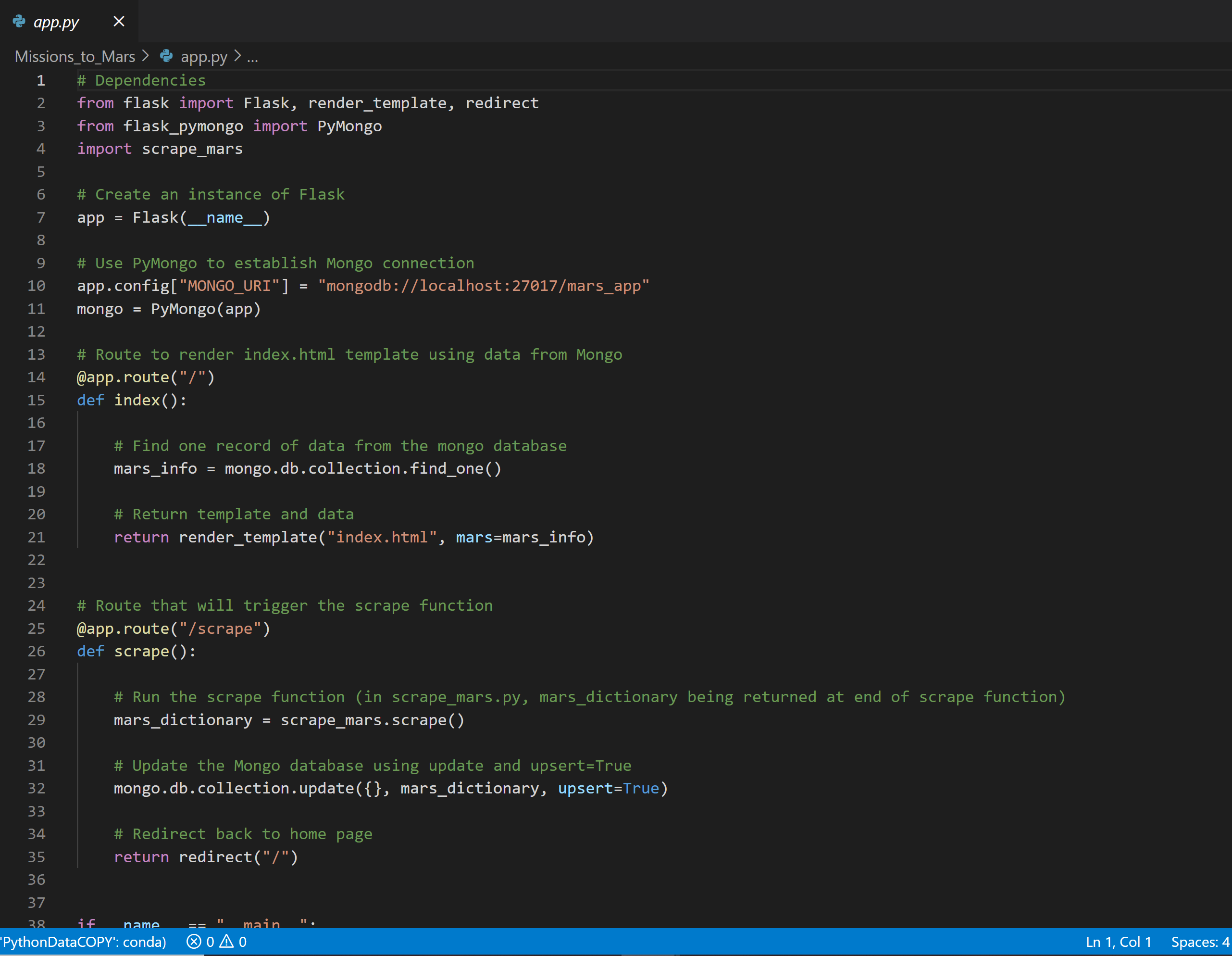Click errors icon in status bar
This screenshot has height=956, width=1232.
click(x=194, y=941)
